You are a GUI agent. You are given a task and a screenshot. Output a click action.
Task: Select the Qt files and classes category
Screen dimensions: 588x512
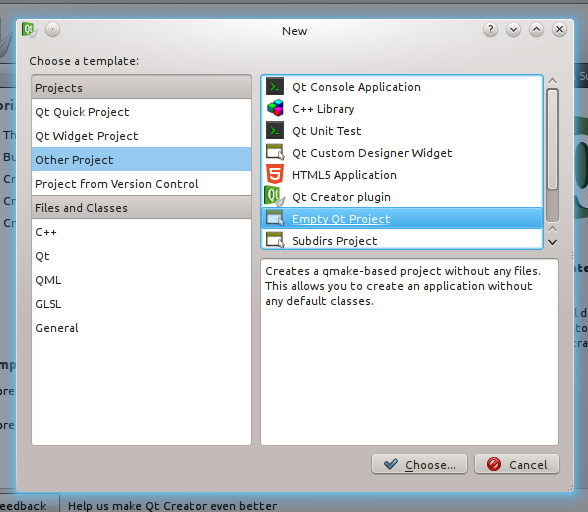point(141,256)
